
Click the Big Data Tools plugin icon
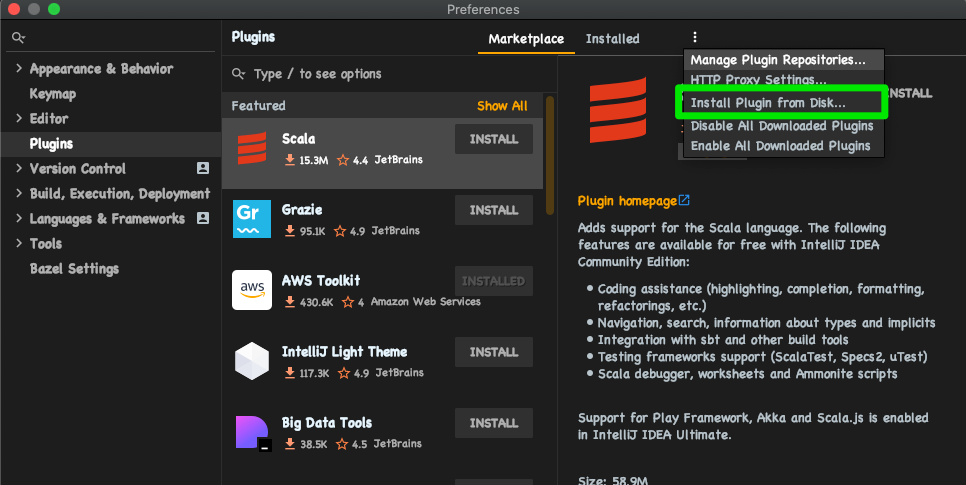point(251,432)
